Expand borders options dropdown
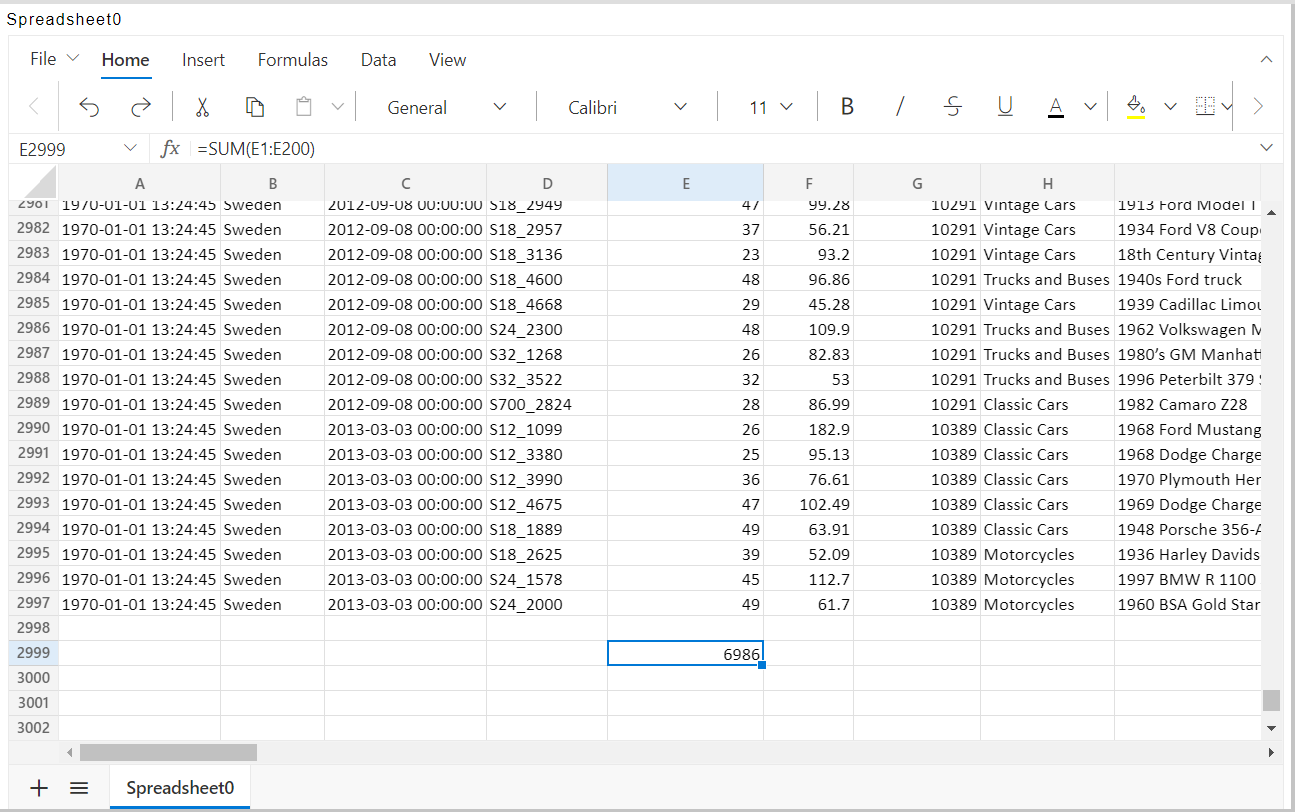 pos(1227,107)
